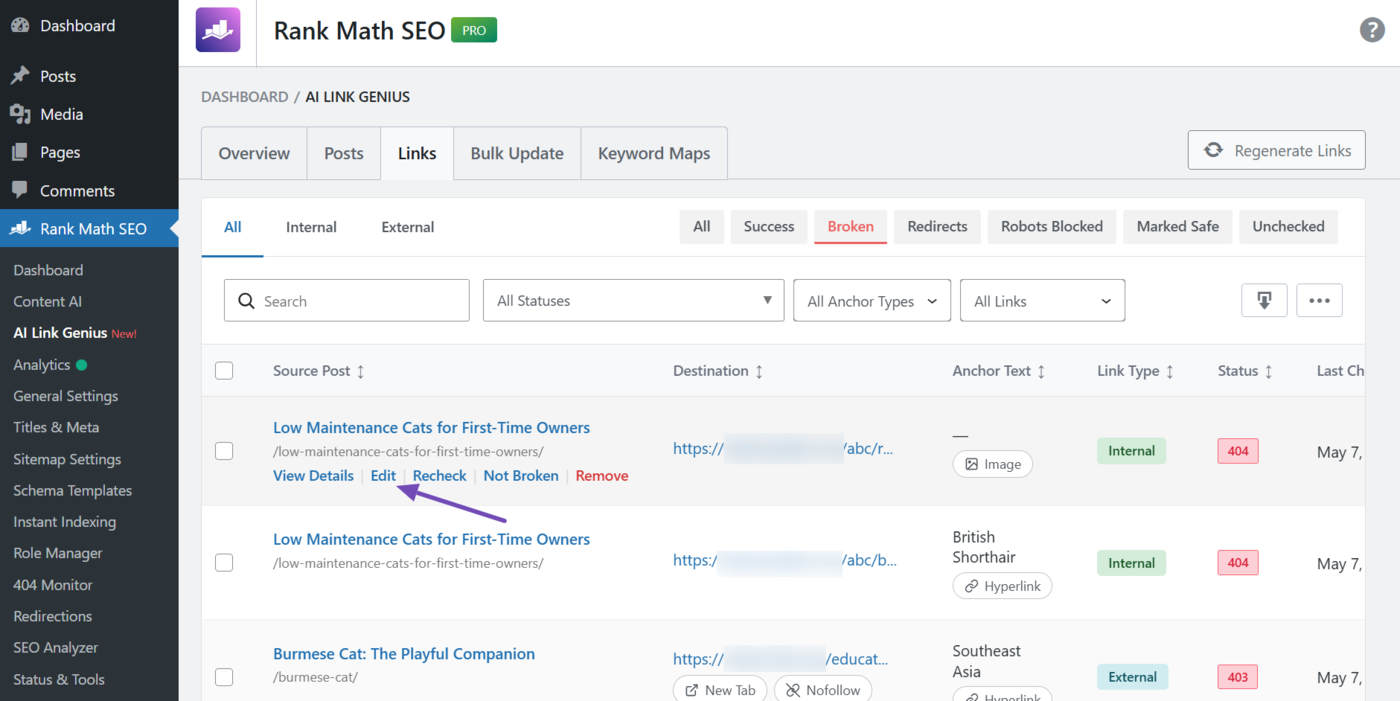Filter by Redirects status
This screenshot has height=701, width=1400.
click(x=937, y=226)
